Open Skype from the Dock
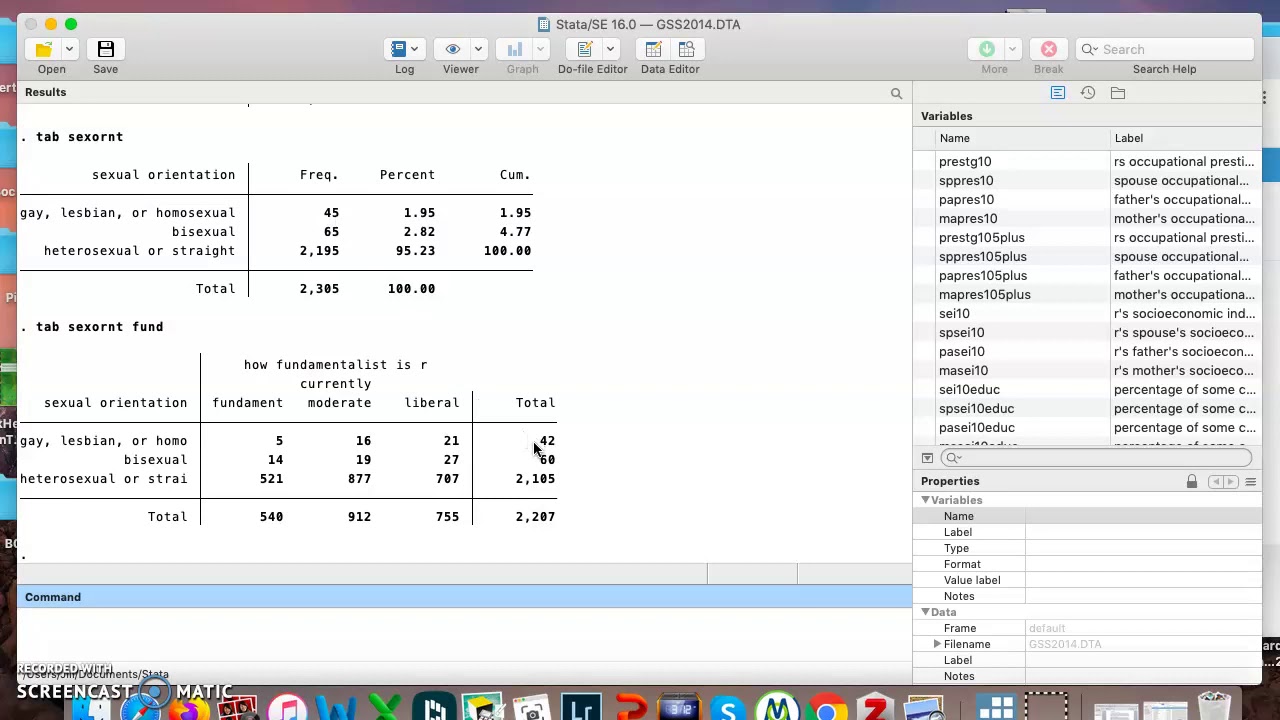The image size is (1280, 720). click(x=728, y=711)
